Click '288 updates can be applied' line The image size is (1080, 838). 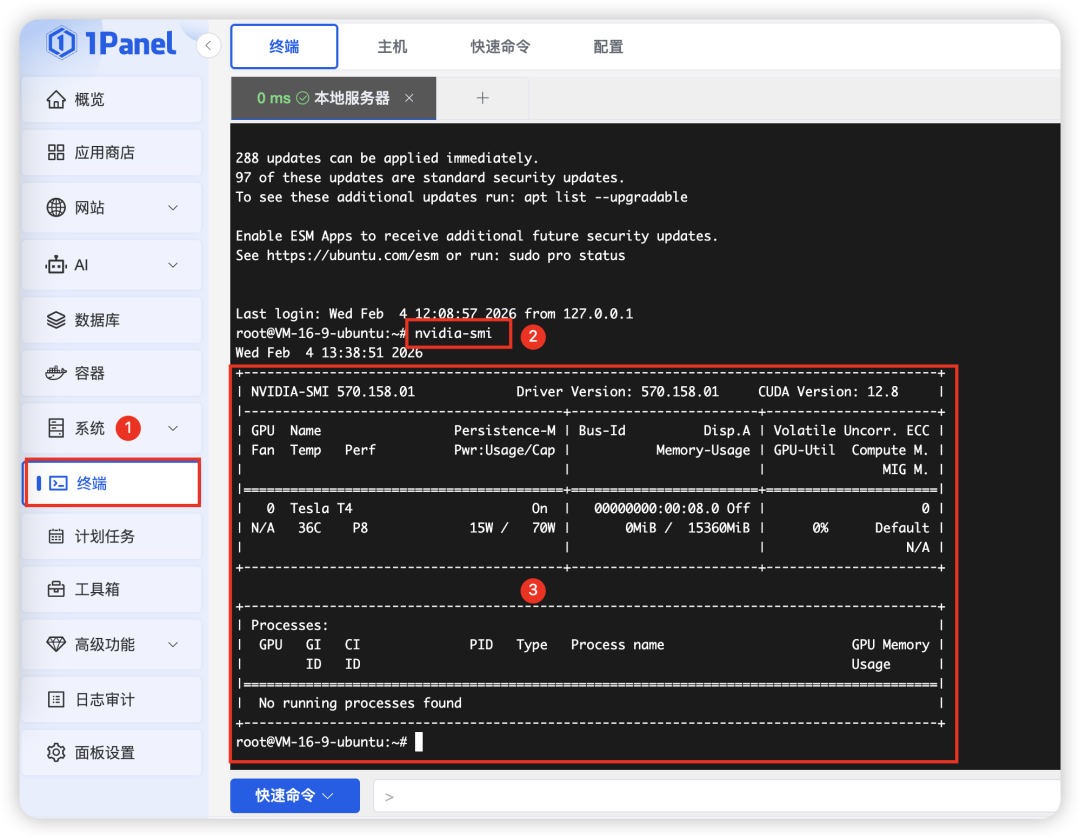pyautogui.click(x=386, y=158)
